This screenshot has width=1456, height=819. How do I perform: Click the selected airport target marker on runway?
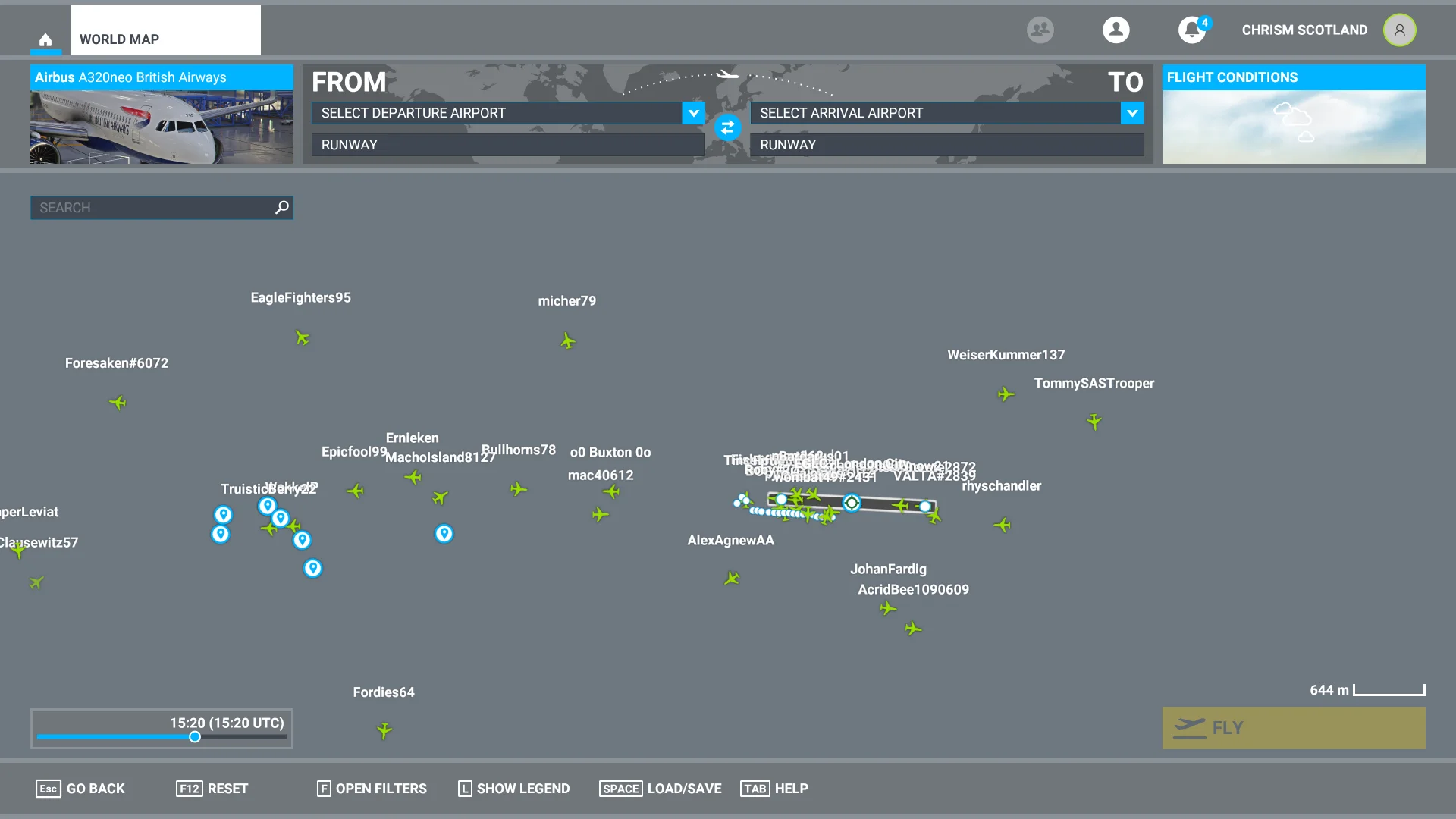click(852, 503)
